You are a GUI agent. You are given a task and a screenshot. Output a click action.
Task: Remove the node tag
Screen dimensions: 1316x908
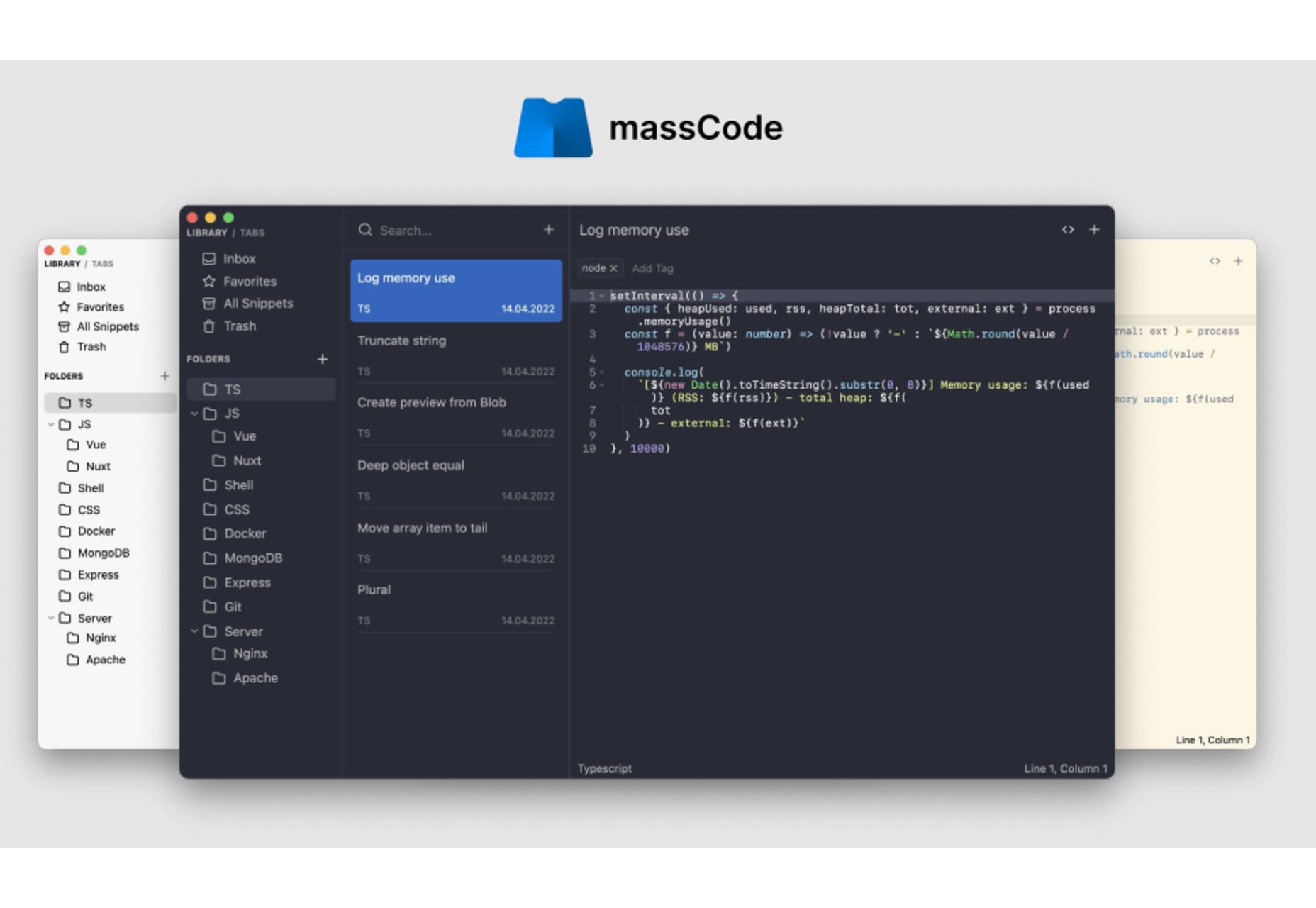613,268
